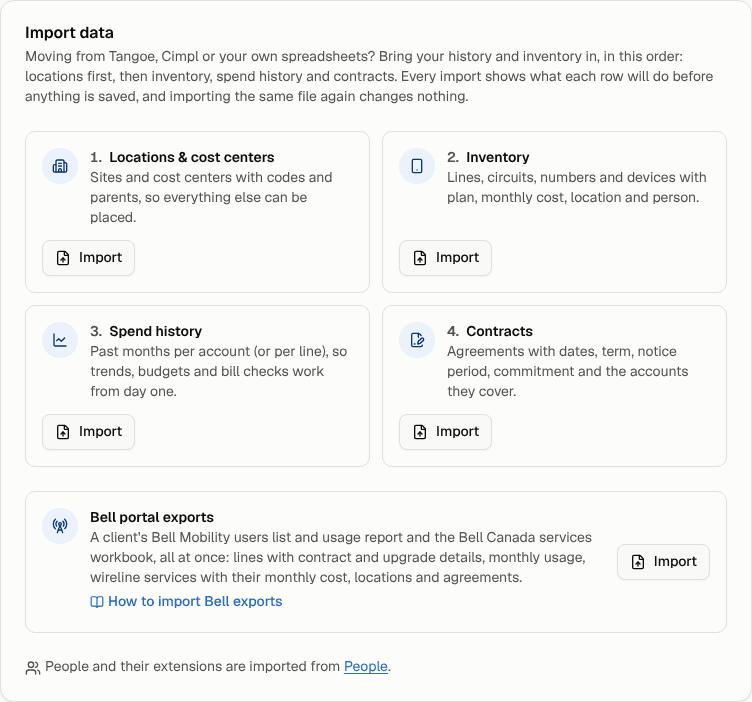Import locations and cost centers
Viewport: 752px width, 702px height.
pyautogui.click(x=88, y=258)
